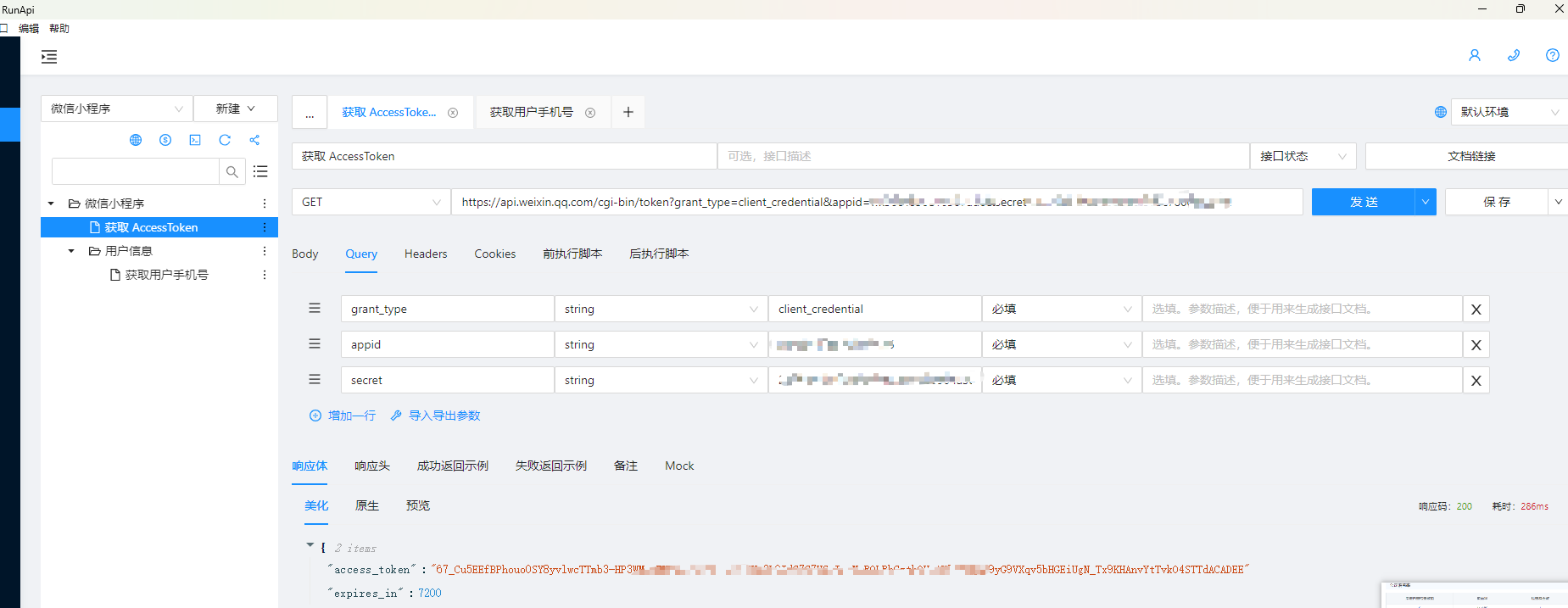The image size is (1568, 608).
Task: Open the 帮助 menu
Action: pyautogui.click(x=59, y=28)
